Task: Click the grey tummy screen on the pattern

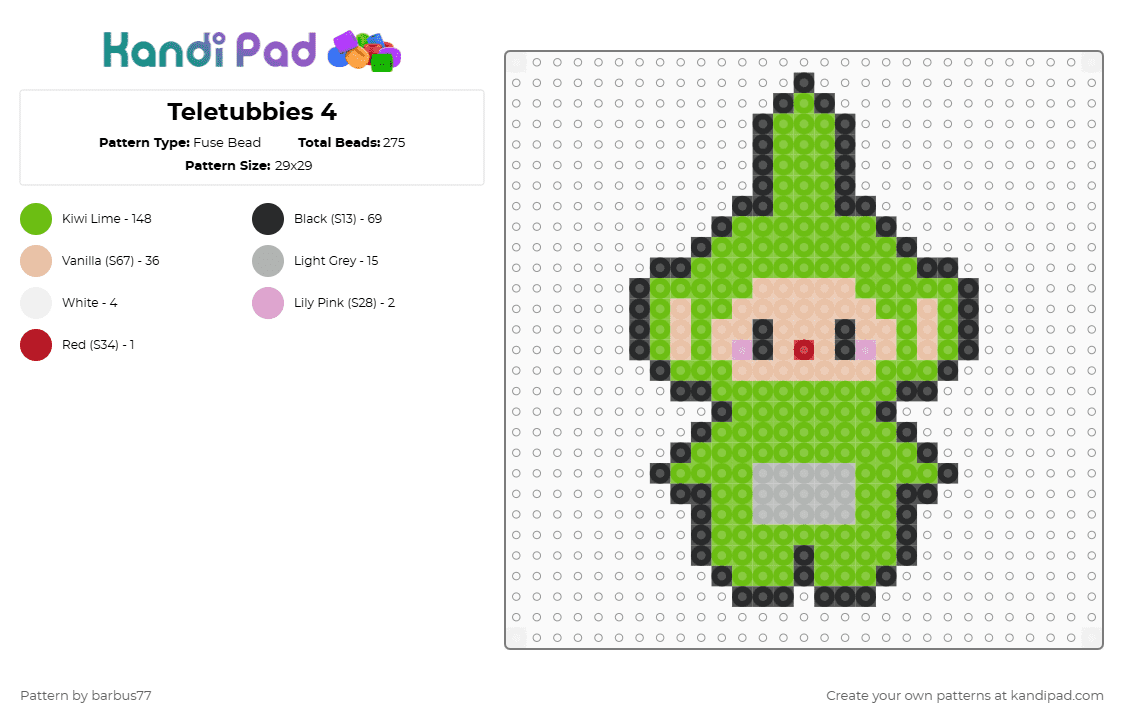Action: (x=804, y=494)
